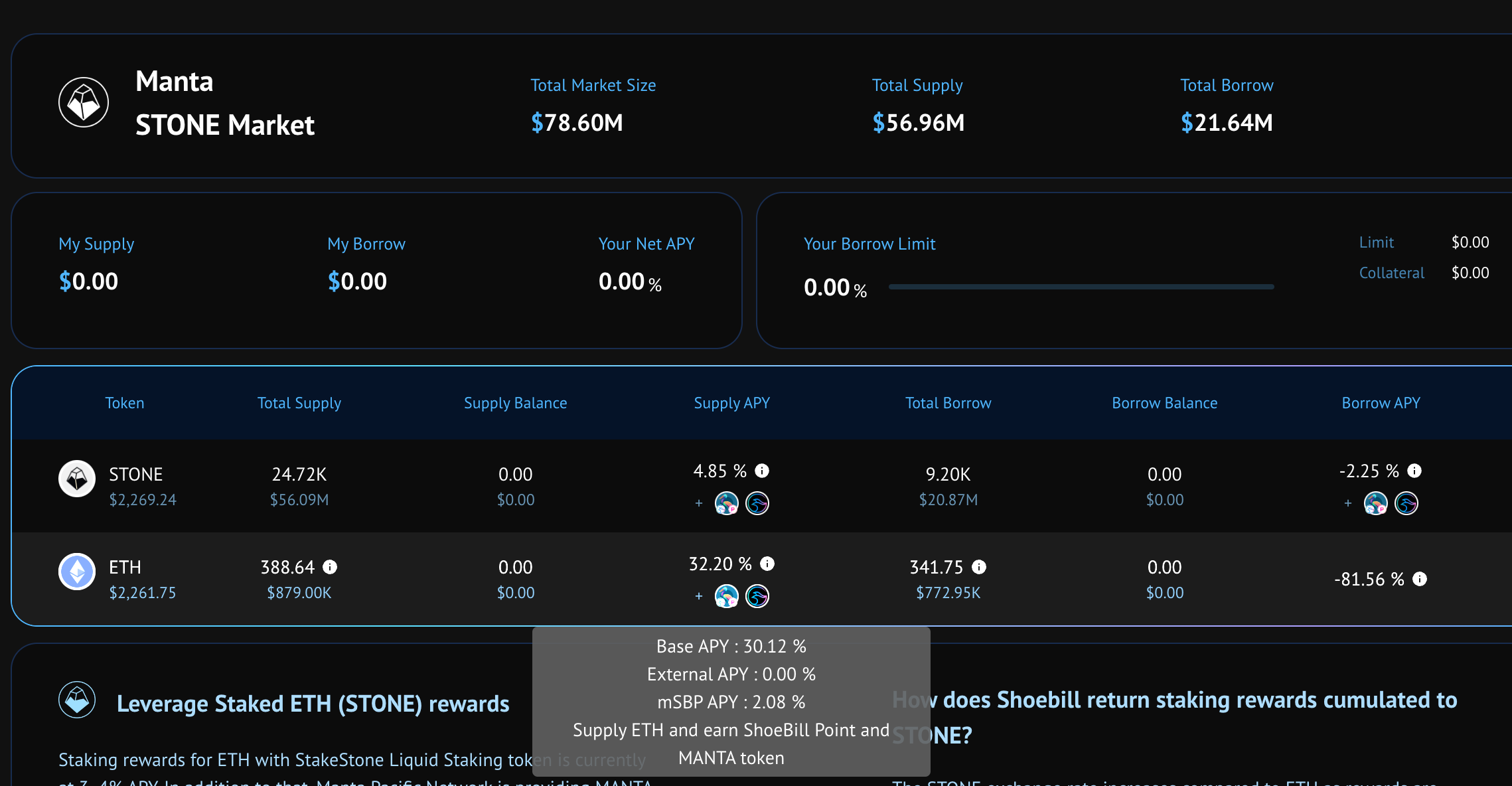Select the ETH token name in table
The height and width of the screenshot is (786, 1512).
click(x=125, y=568)
